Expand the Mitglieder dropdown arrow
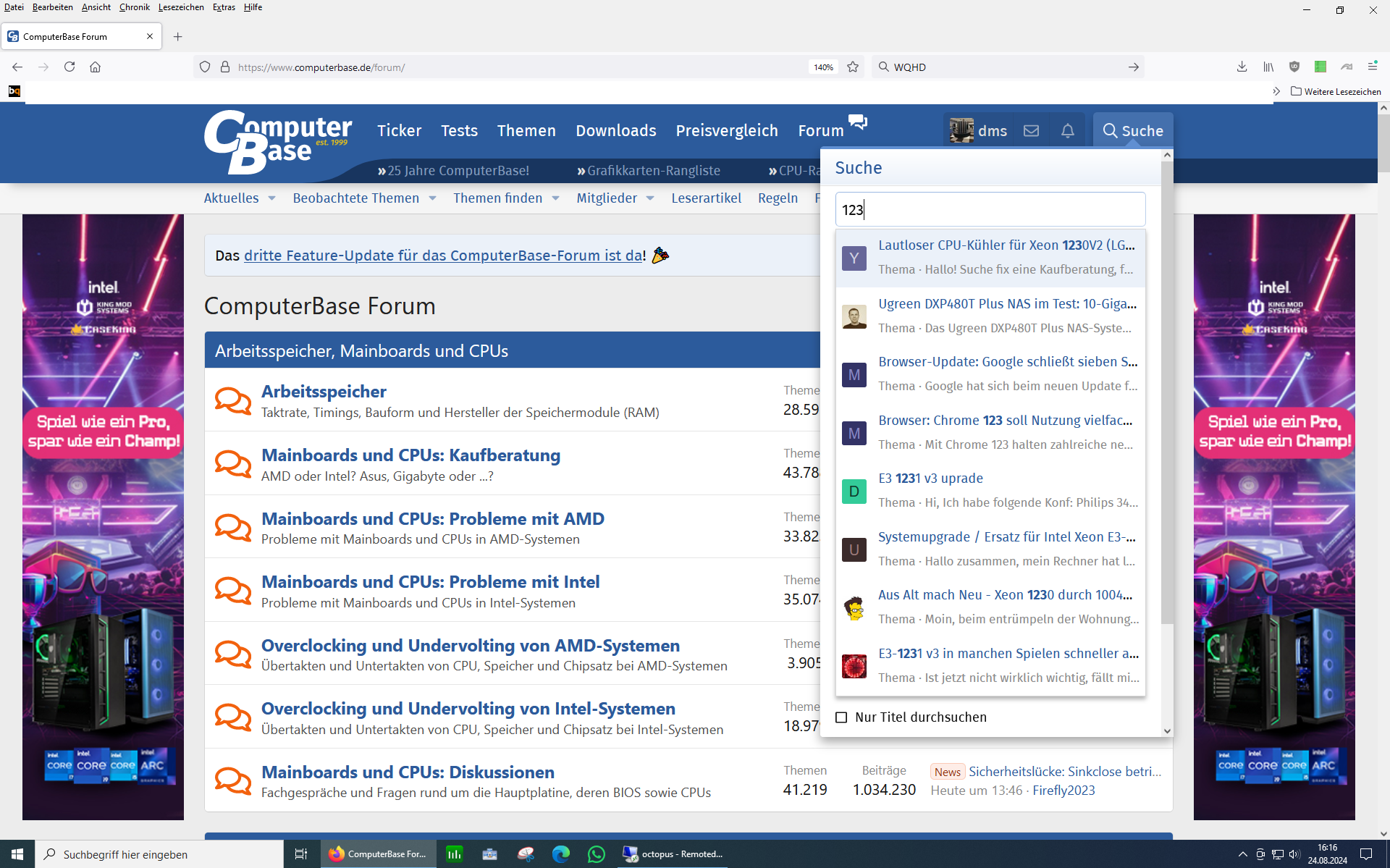 [x=650, y=198]
